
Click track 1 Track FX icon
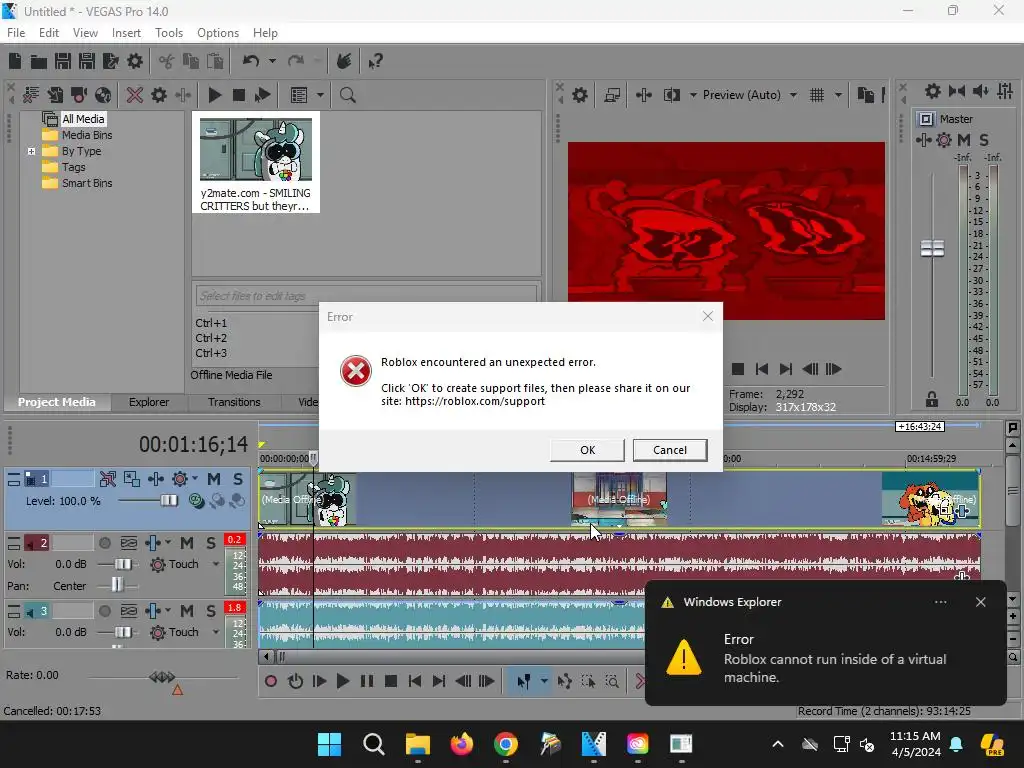[x=155, y=479]
